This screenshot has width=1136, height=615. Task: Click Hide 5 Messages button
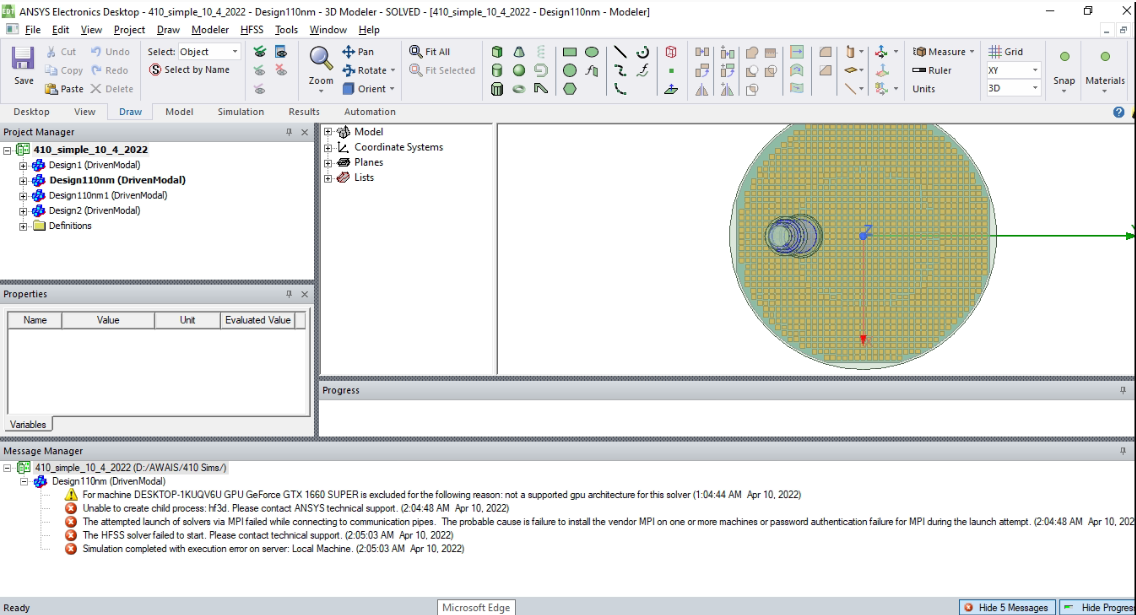(1006, 607)
